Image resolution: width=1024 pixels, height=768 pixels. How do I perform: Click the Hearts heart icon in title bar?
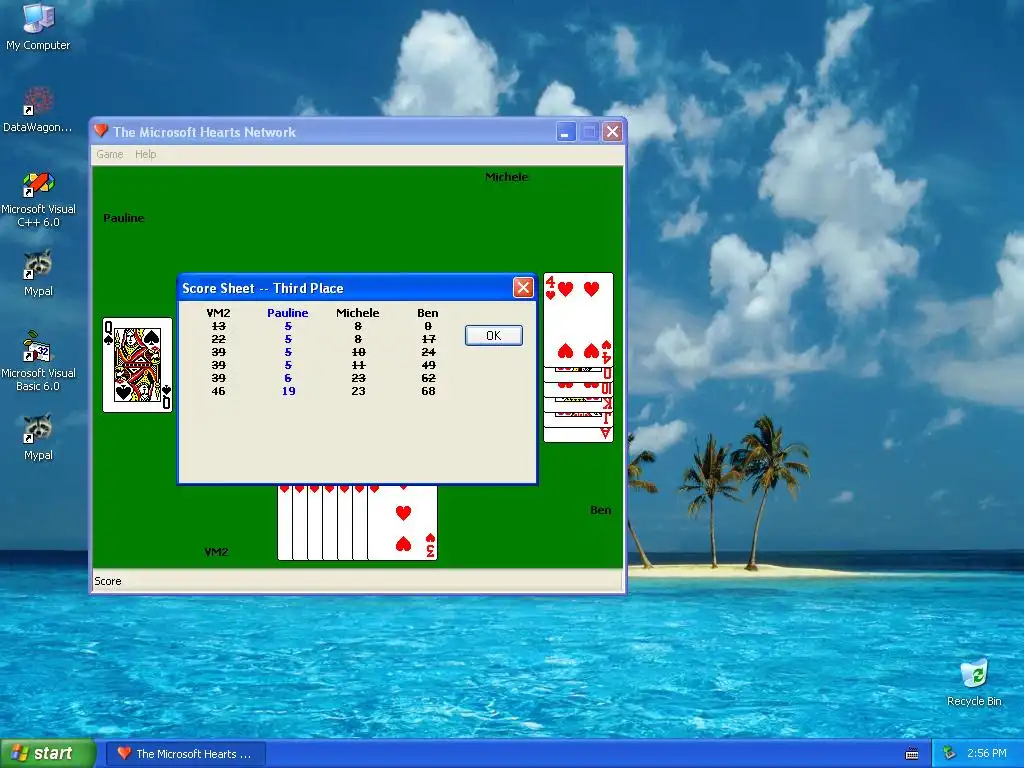click(101, 131)
